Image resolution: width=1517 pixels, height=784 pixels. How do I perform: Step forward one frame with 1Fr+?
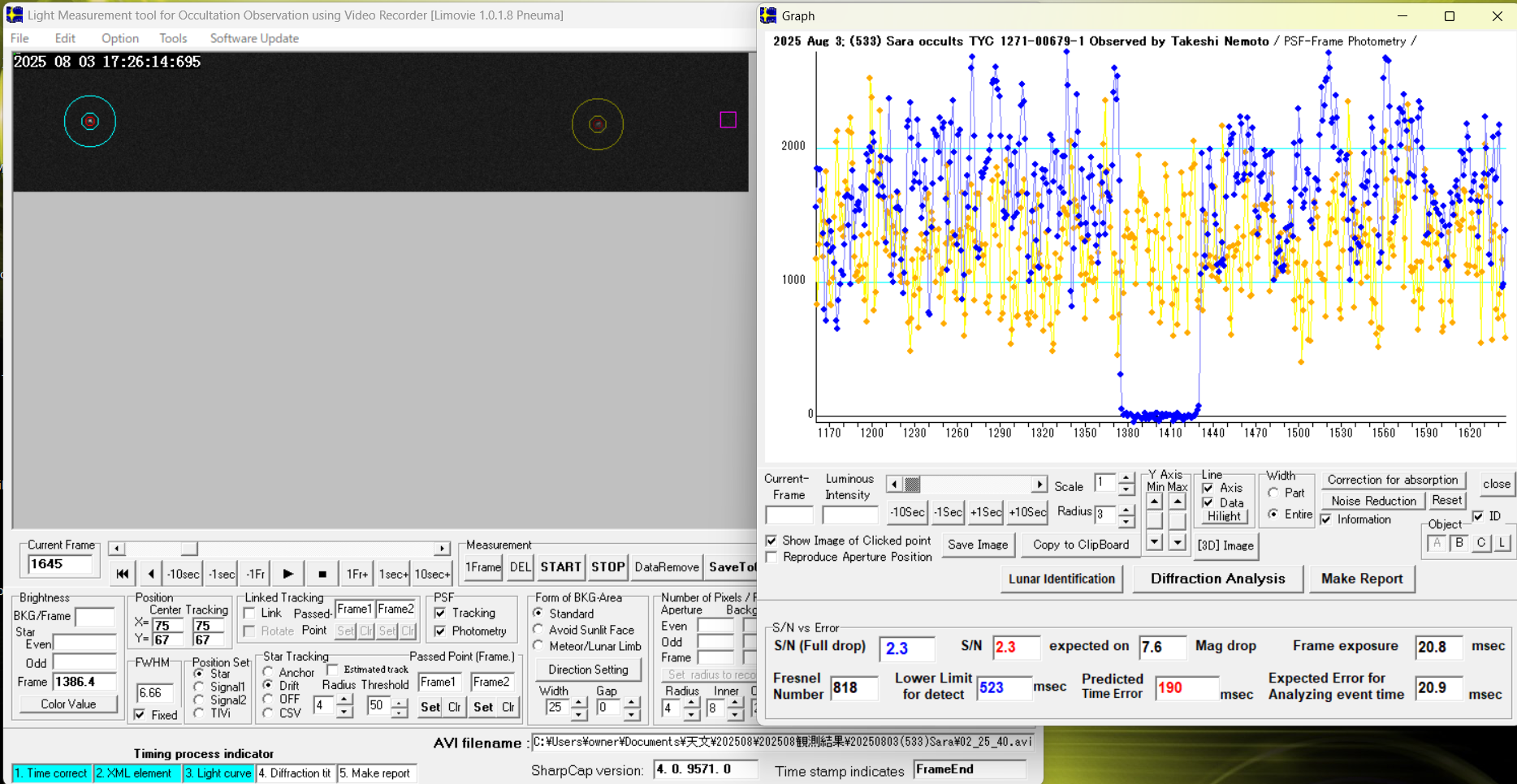[x=357, y=574]
